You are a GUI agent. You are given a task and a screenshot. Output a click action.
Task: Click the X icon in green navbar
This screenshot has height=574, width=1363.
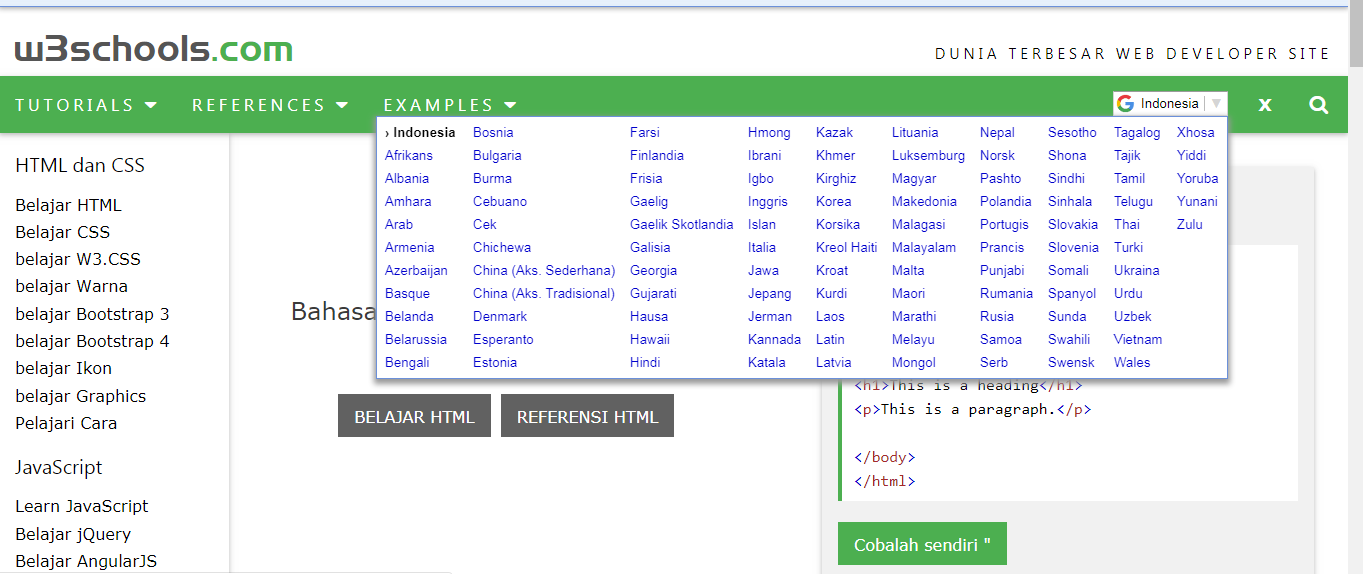pyautogui.click(x=1265, y=105)
